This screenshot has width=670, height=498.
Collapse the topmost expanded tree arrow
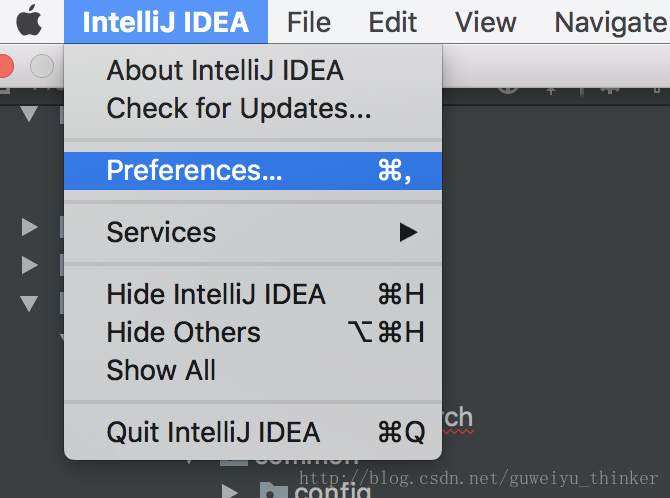[x=29, y=114]
